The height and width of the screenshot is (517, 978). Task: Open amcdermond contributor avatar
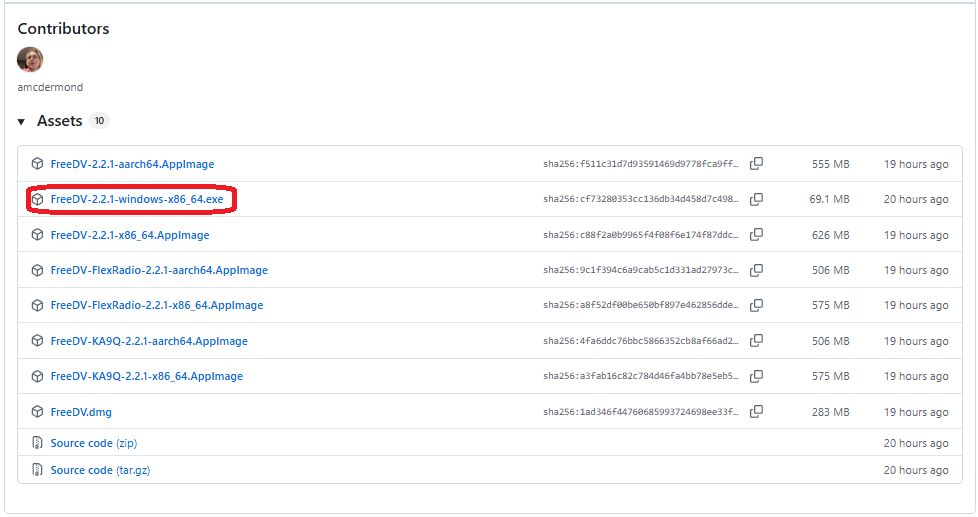click(x=30, y=59)
